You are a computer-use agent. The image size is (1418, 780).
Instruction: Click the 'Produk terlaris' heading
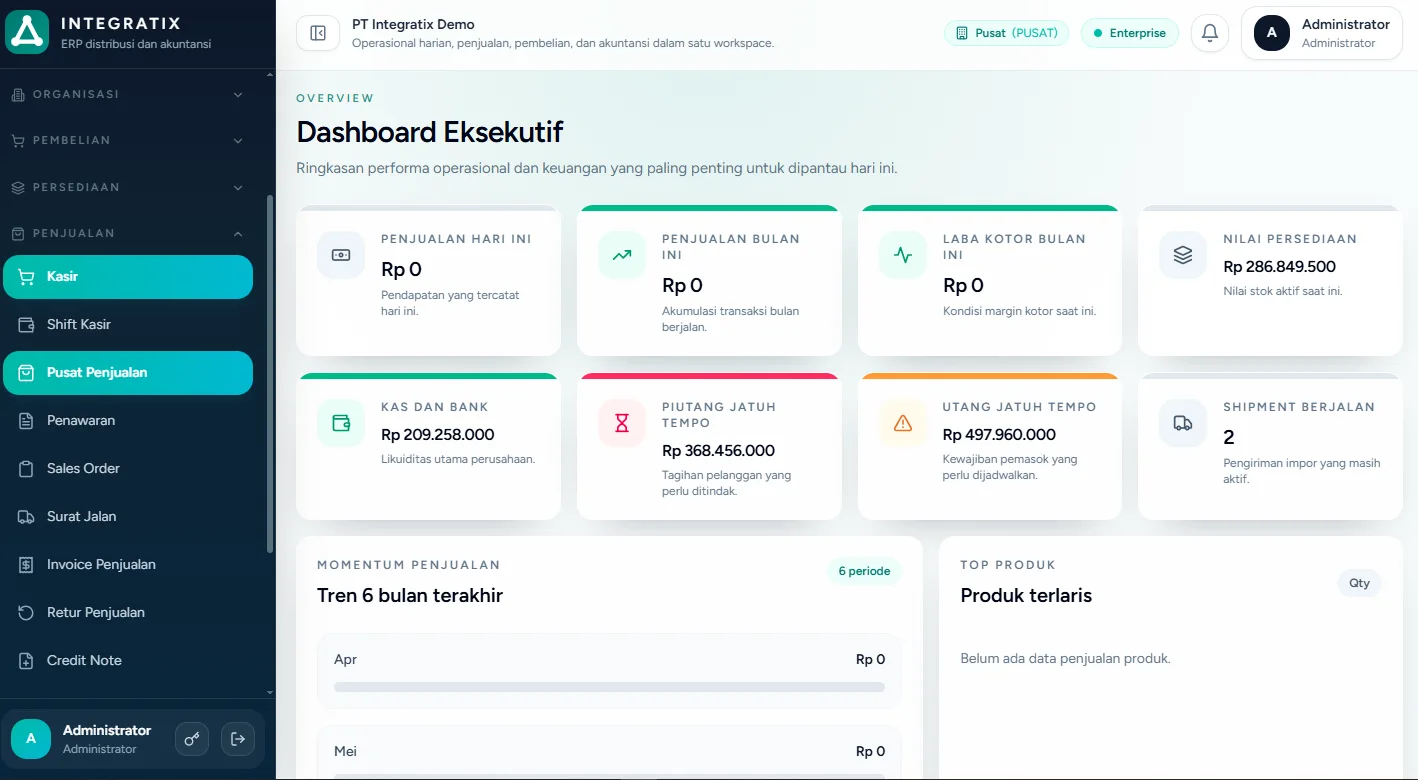point(1026,596)
